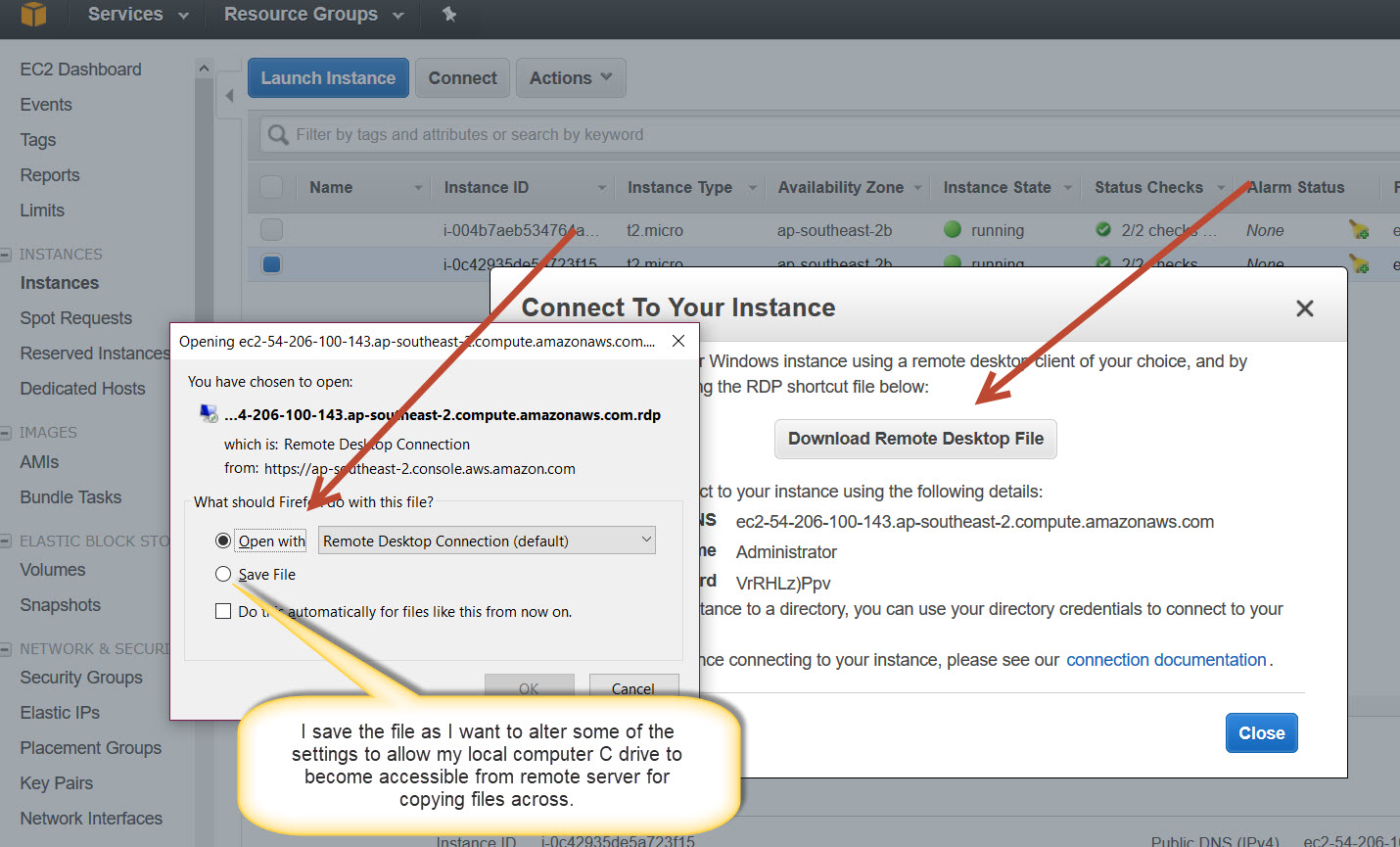Open the Remote Desktop Connection application dropdown

(487, 541)
